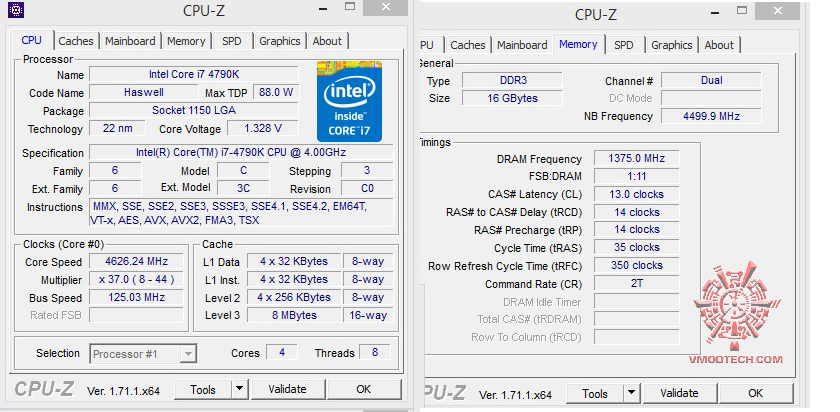This screenshot has width=840, height=412.
Task: Expand the Tools dropdown arrow in left window
Action: 239,390
